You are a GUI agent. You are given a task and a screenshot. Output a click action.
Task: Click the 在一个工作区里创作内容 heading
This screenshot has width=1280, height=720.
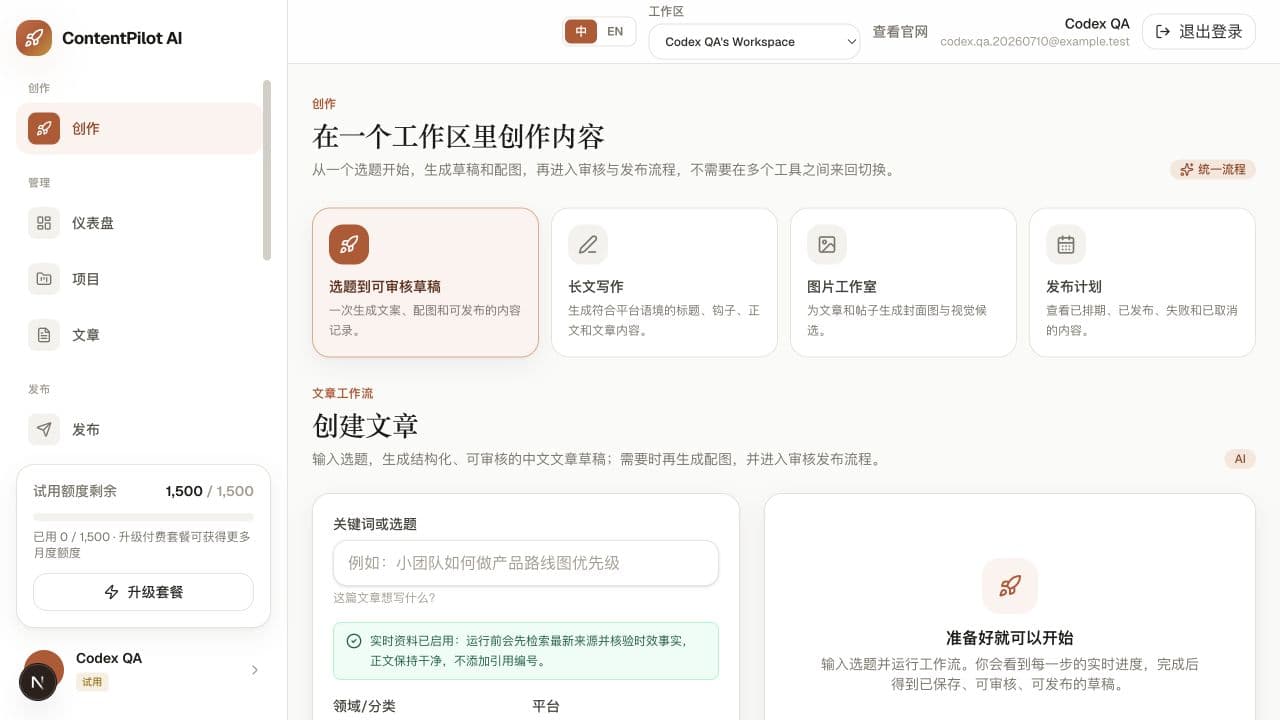pos(458,136)
